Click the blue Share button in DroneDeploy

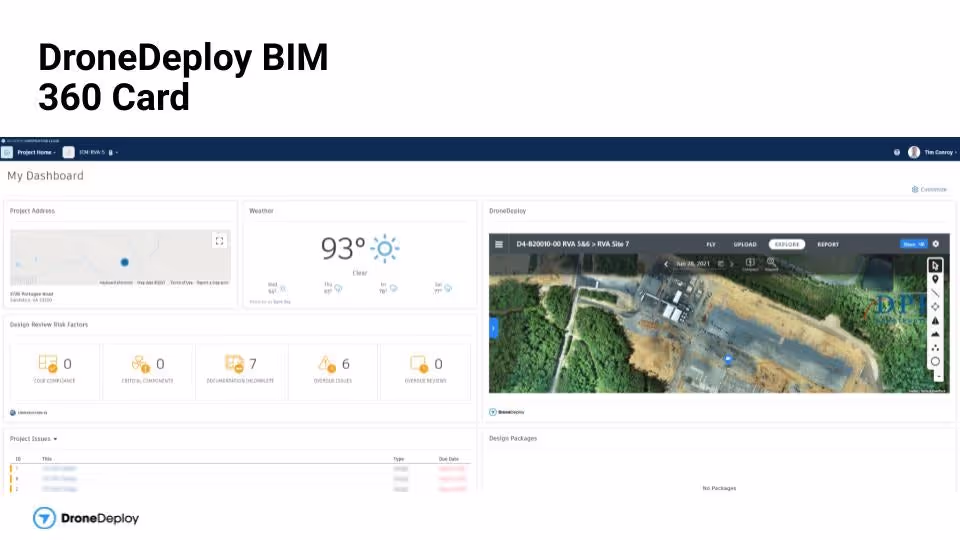913,244
